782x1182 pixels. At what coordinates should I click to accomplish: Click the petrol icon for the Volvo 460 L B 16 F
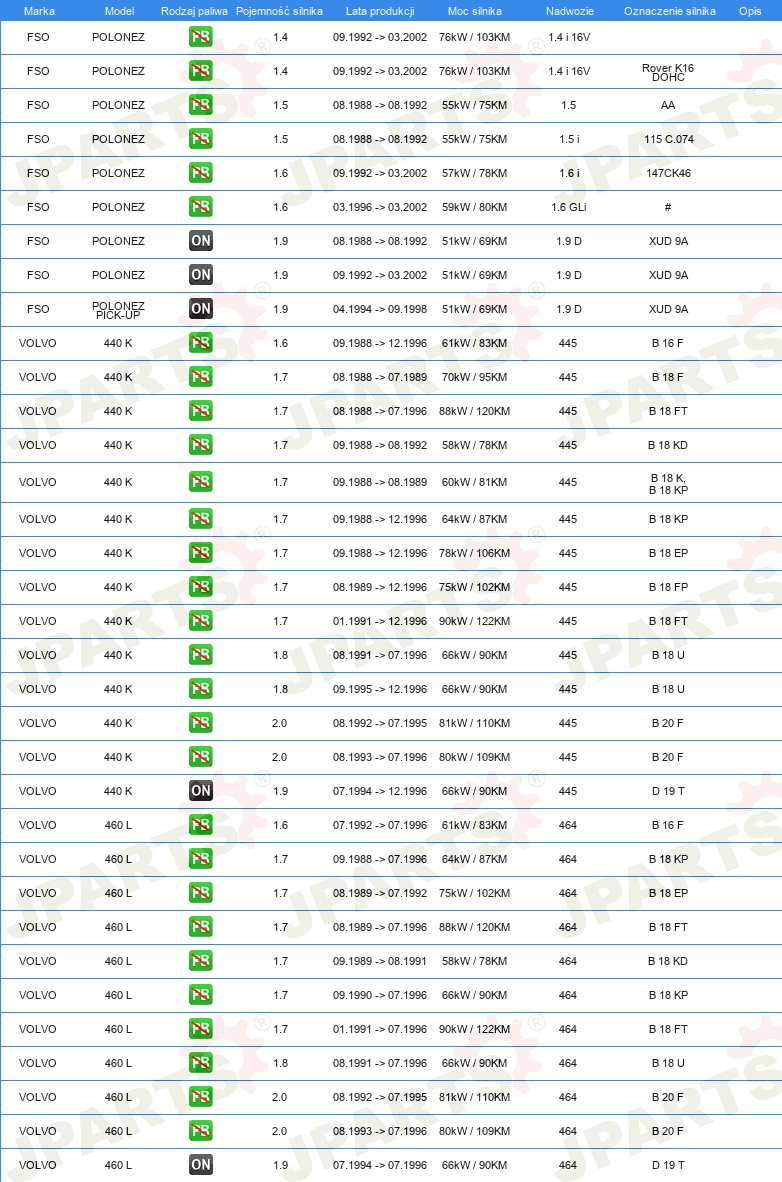[x=201, y=825]
